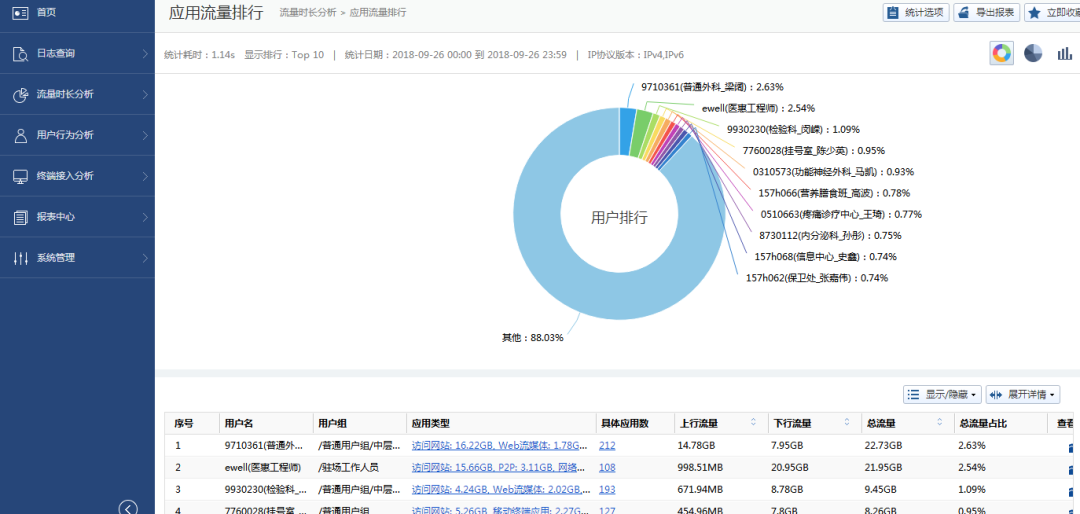This screenshot has height=514, width=1080.
Task: Click the 其他：88.03% chart label
Action: (x=532, y=338)
